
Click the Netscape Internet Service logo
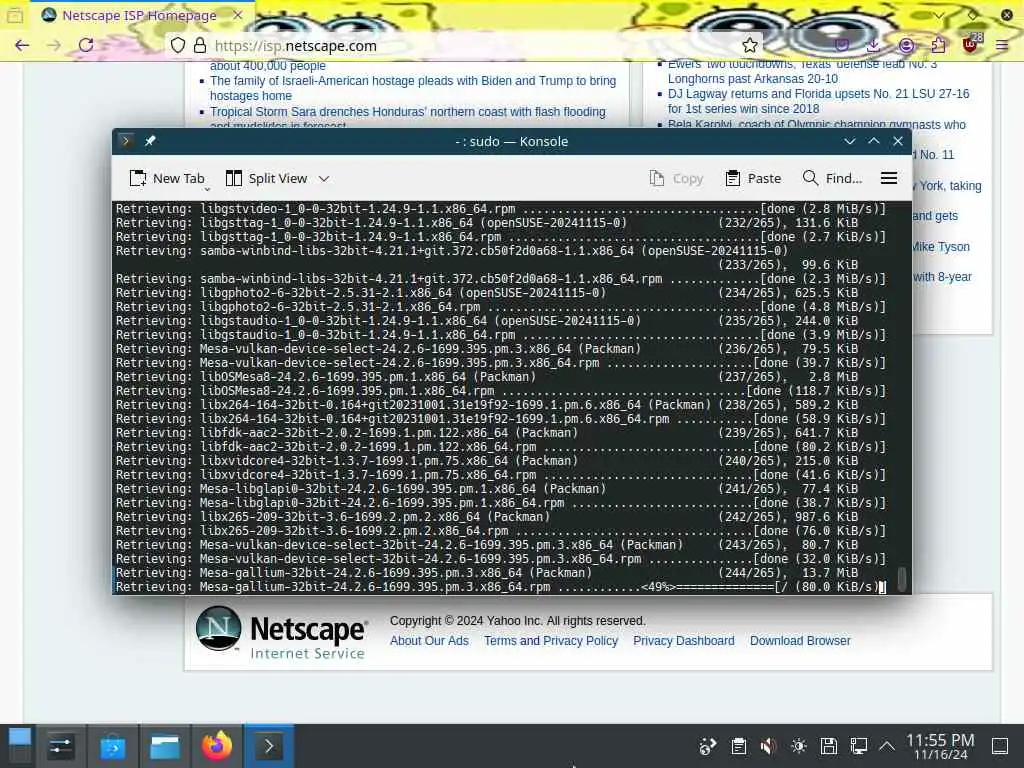click(281, 632)
